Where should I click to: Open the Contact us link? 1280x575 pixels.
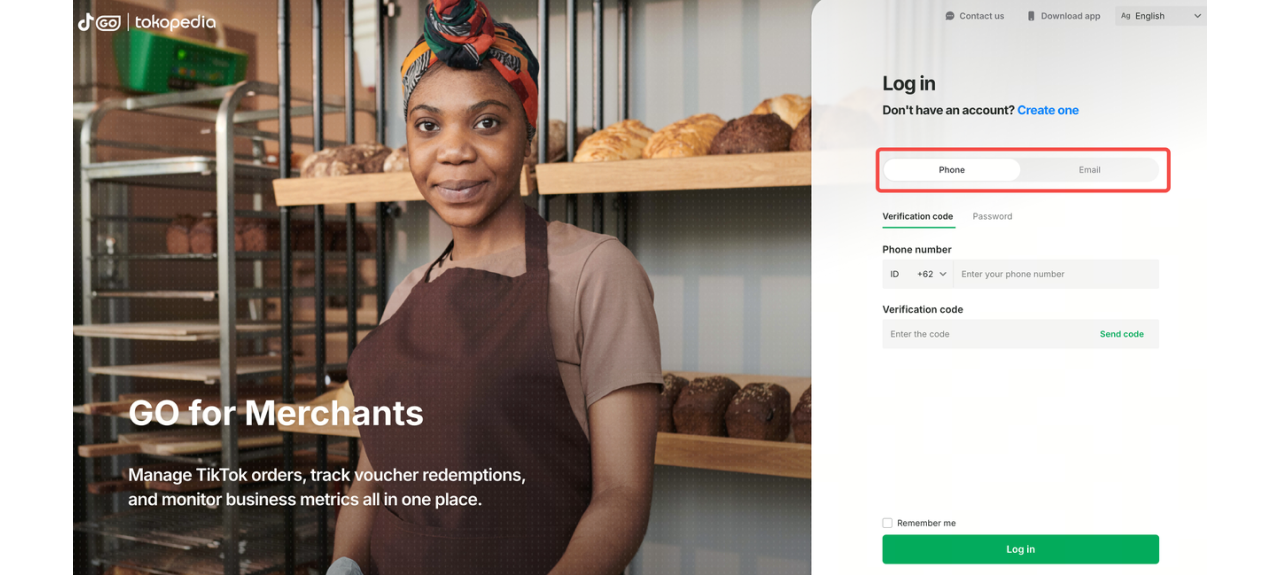point(975,16)
